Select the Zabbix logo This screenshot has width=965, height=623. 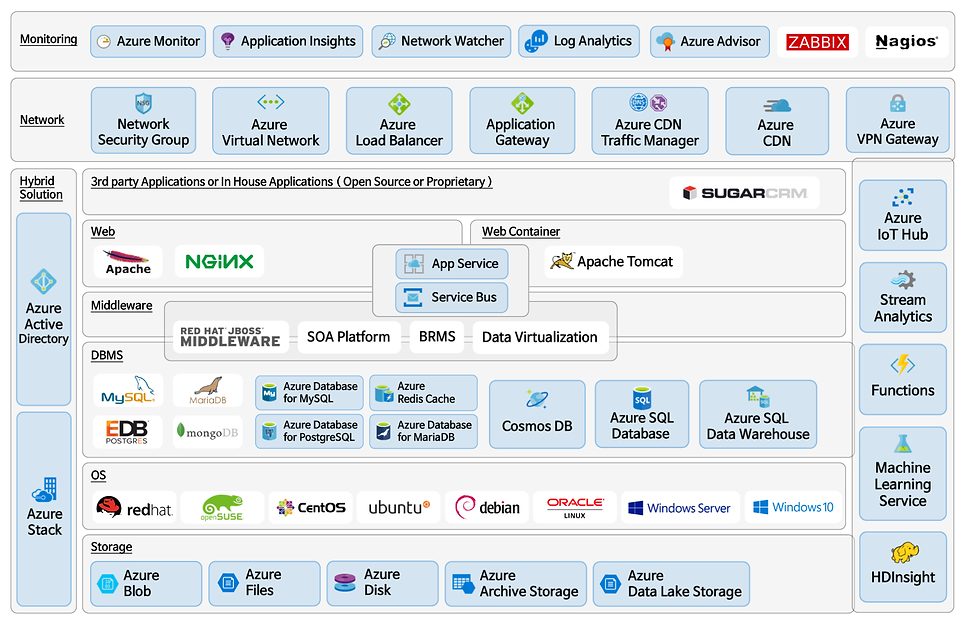817,42
